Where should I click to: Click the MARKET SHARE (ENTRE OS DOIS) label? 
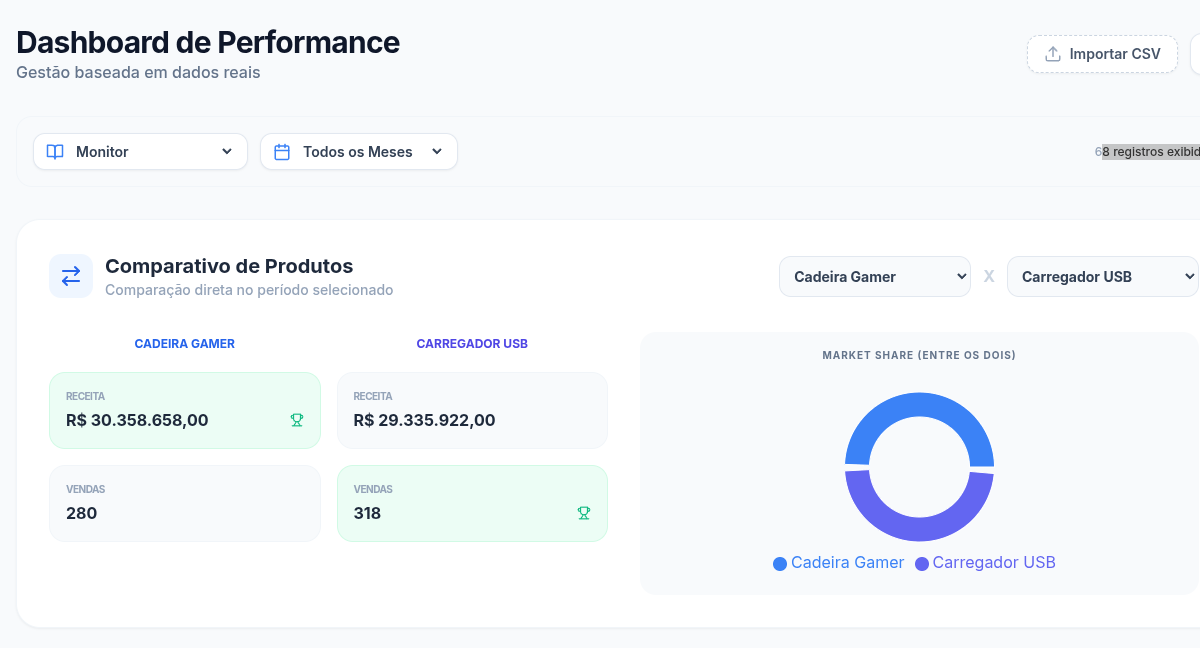pos(919,355)
